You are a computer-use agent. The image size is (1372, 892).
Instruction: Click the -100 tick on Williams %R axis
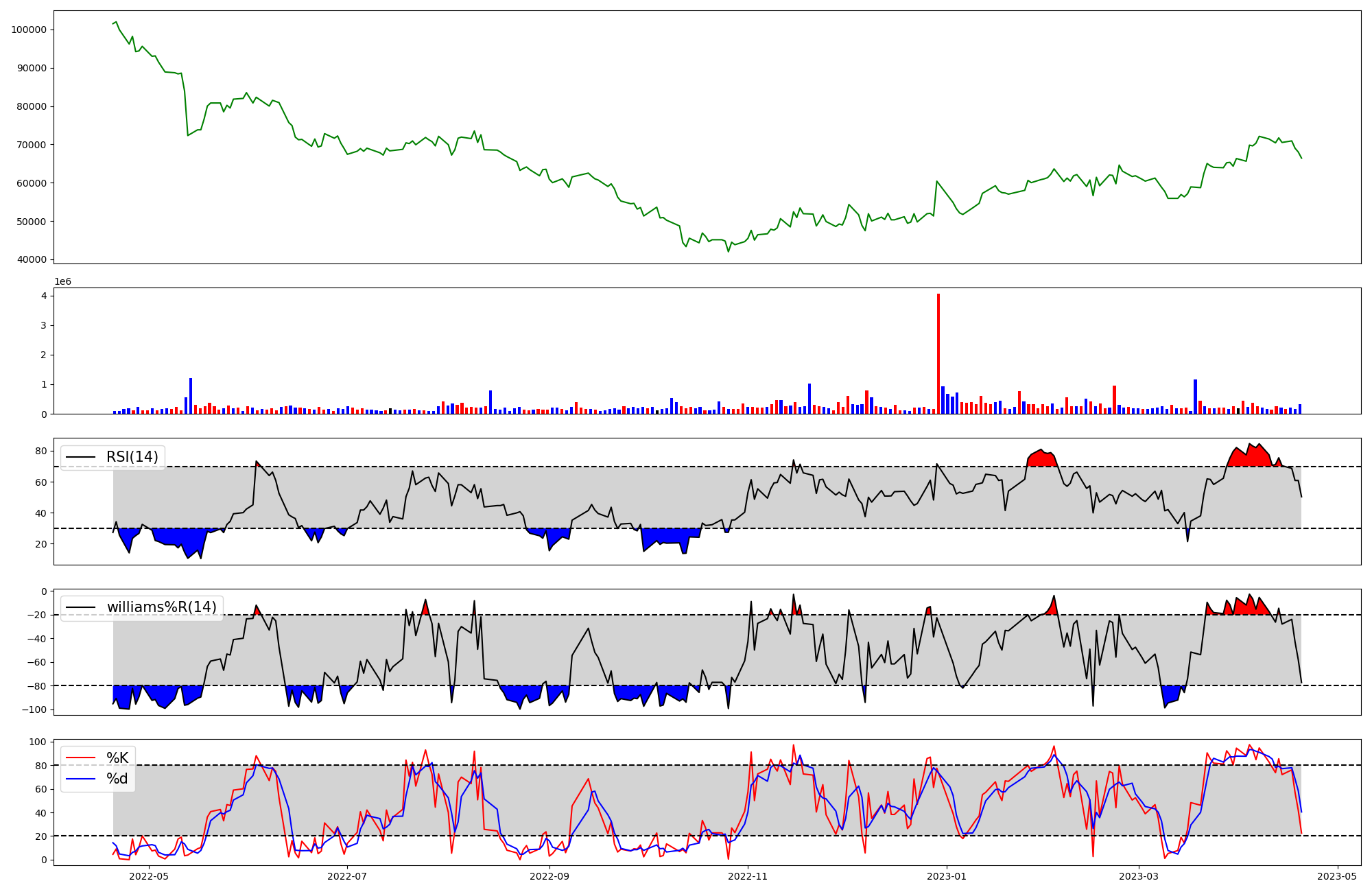(34, 709)
